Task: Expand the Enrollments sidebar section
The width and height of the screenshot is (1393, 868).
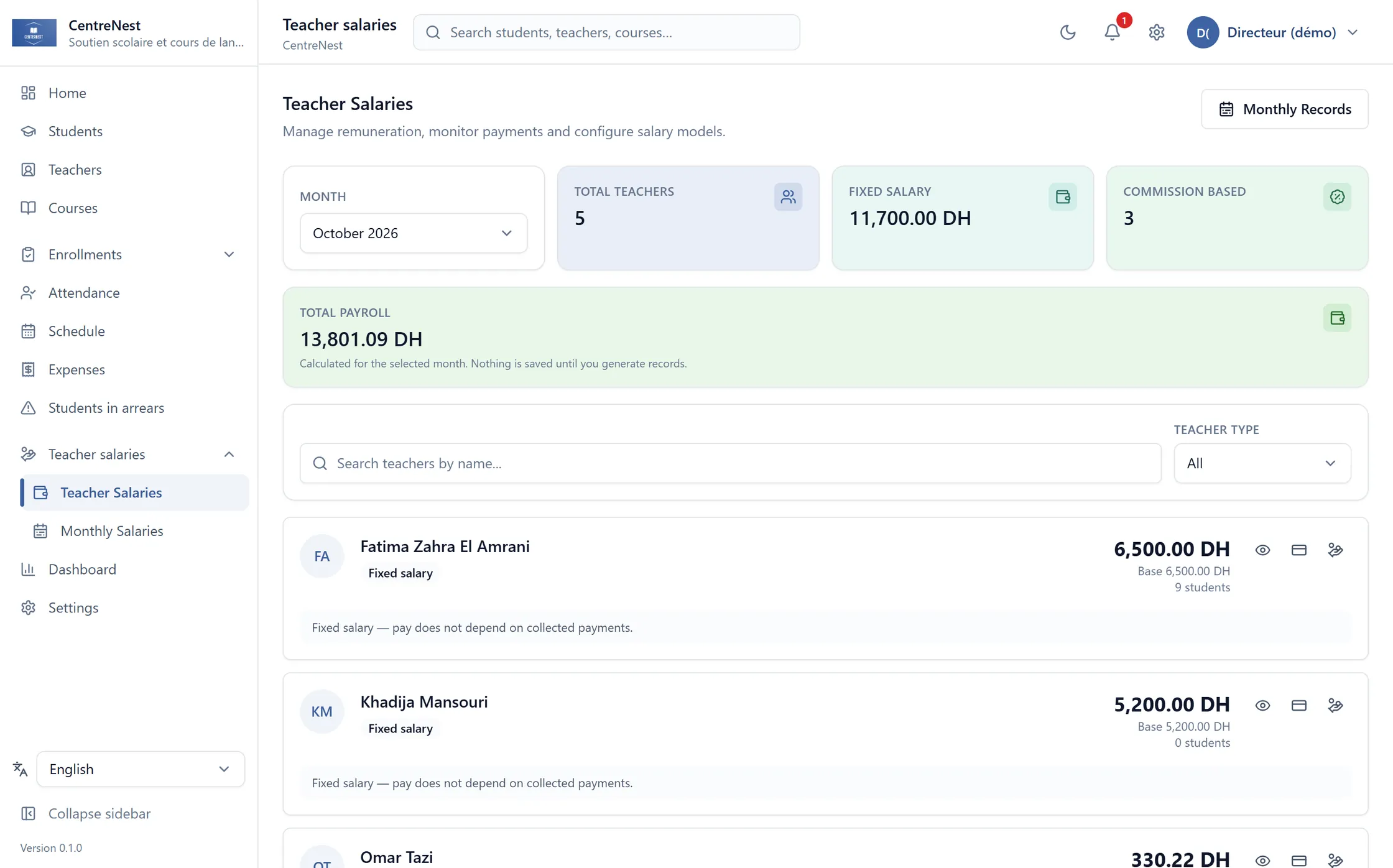Action: tap(129, 254)
